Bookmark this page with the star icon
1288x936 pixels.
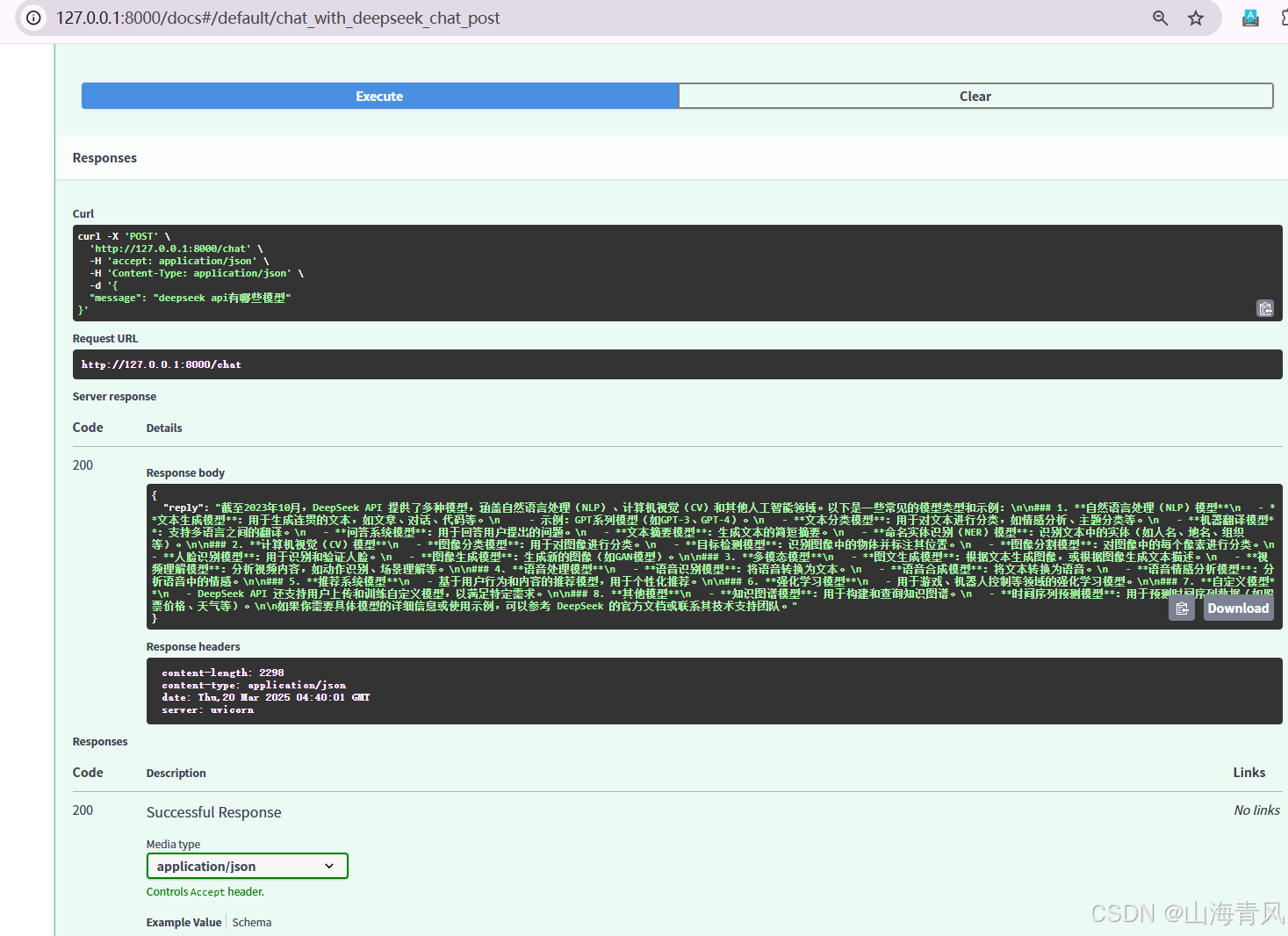pos(1196,18)
